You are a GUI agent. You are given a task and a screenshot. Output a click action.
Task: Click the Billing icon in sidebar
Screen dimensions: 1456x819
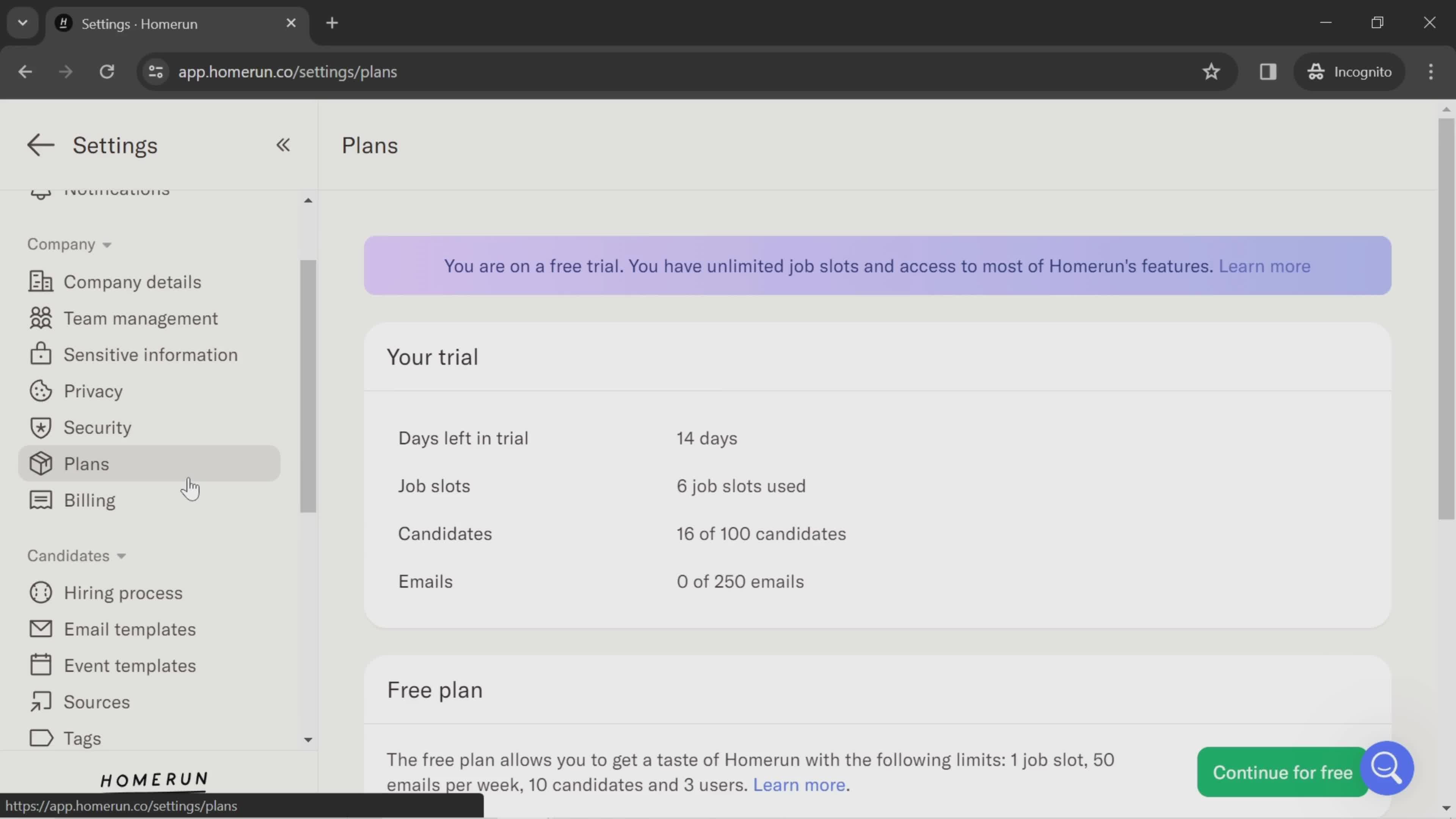40,500
